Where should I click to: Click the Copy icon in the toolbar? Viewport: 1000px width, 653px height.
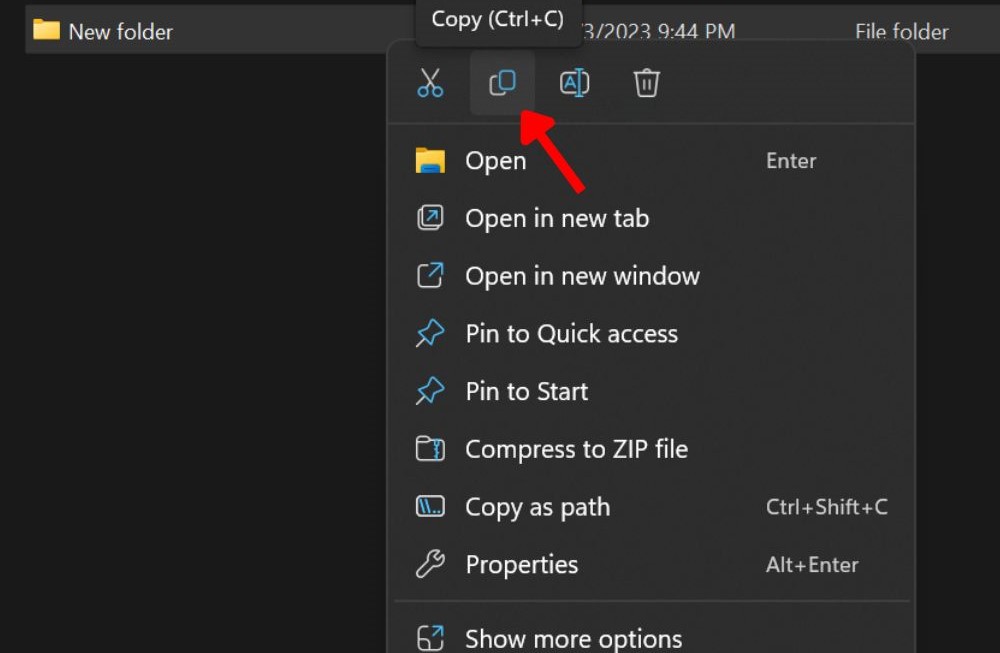(502, 83)
